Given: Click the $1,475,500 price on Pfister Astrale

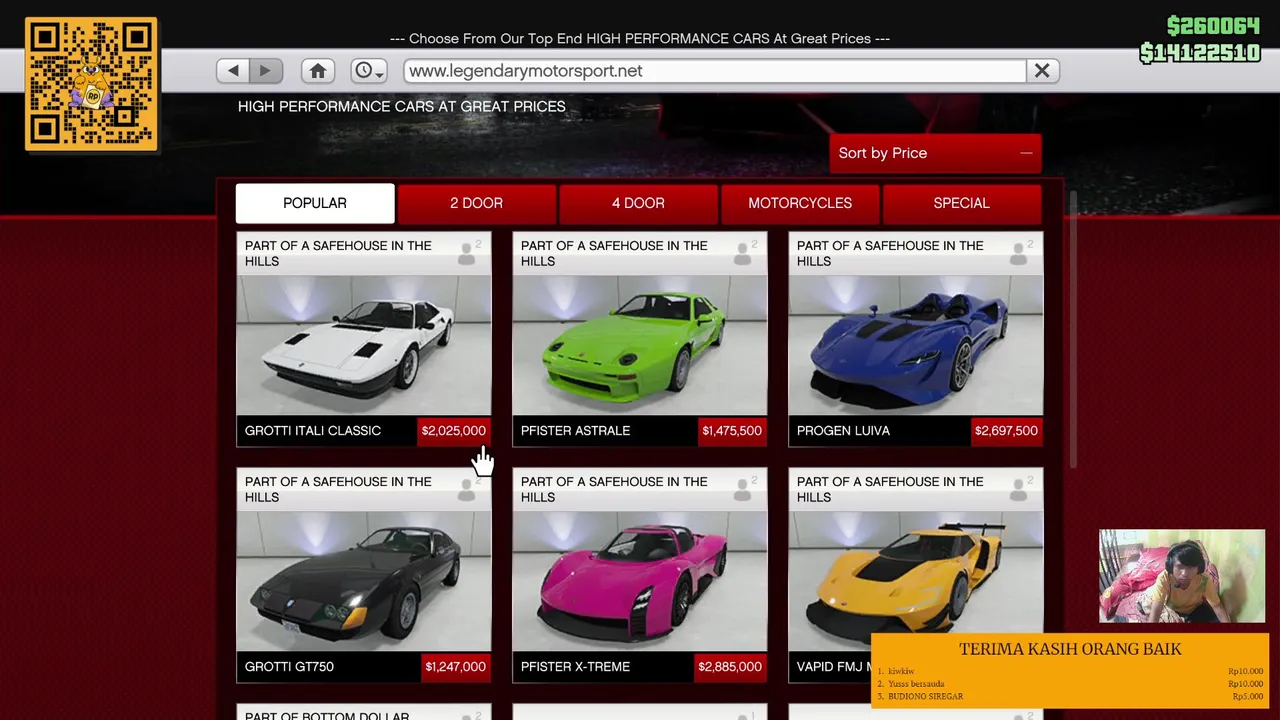Looking at the screenshot, I should (732, 431).
